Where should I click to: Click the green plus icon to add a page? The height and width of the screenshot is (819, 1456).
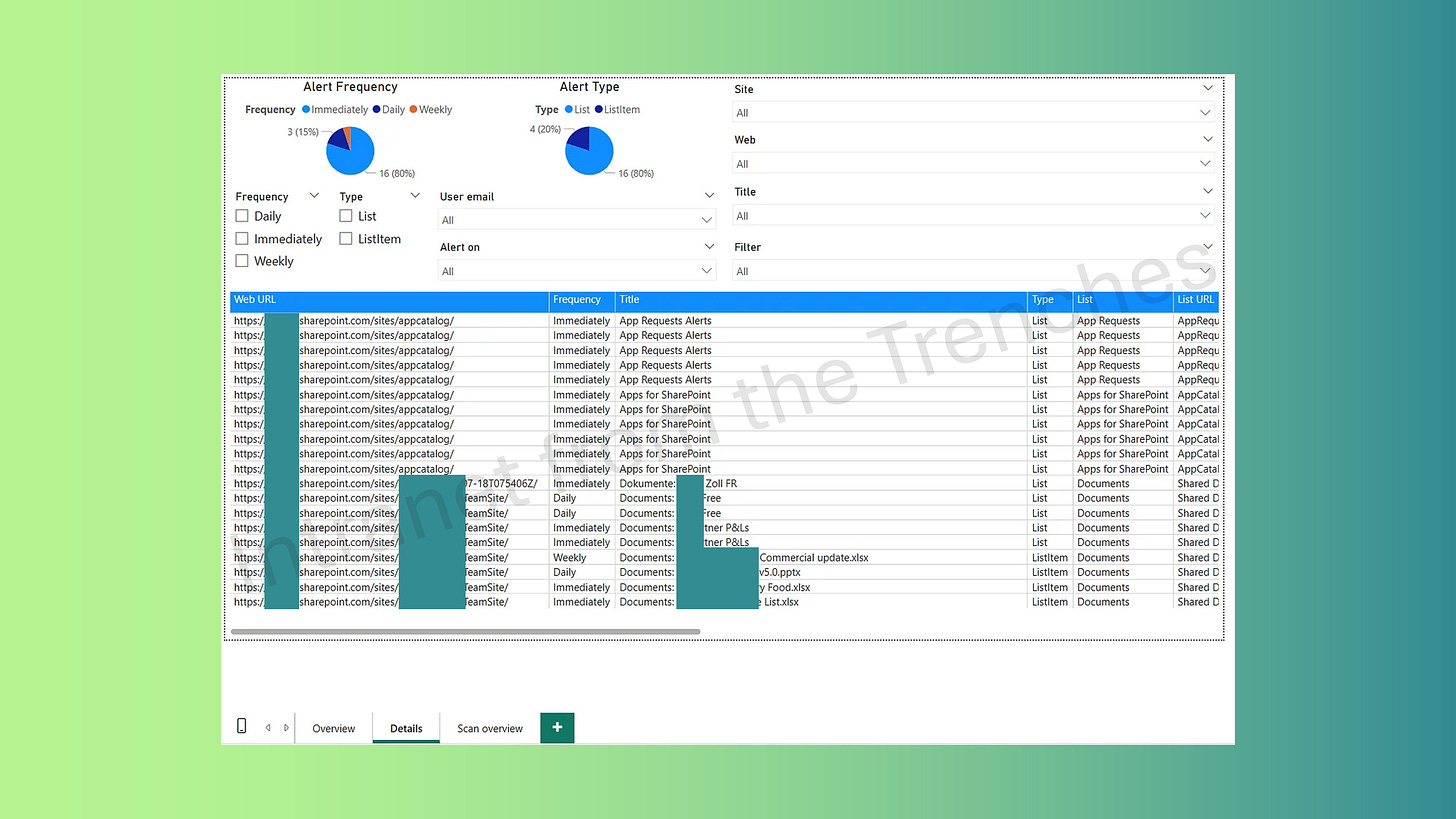(x=557, y=727)
